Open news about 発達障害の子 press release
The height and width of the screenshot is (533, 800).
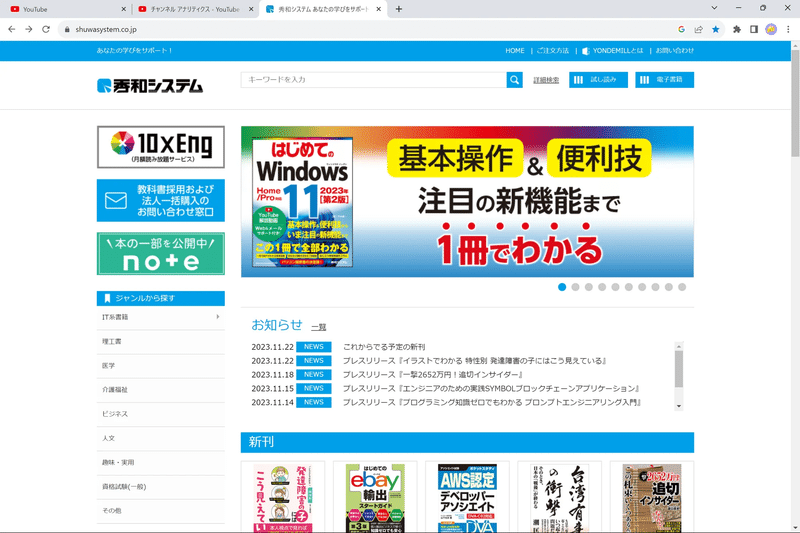(x=474, y=361)
